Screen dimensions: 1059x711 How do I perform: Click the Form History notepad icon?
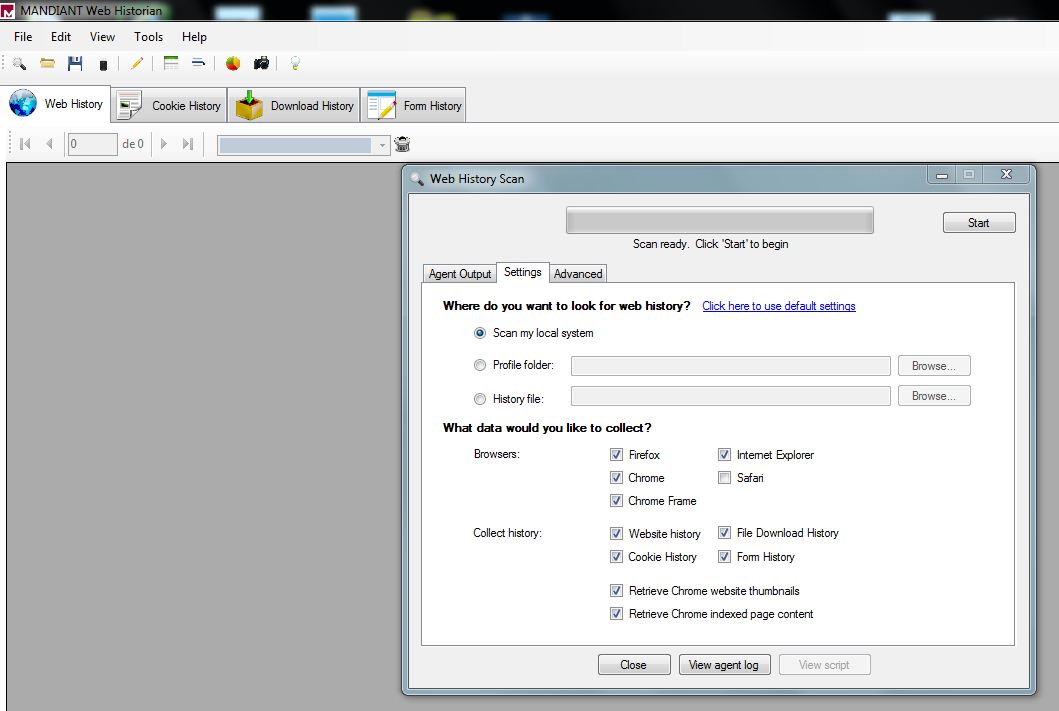point(382,105)
